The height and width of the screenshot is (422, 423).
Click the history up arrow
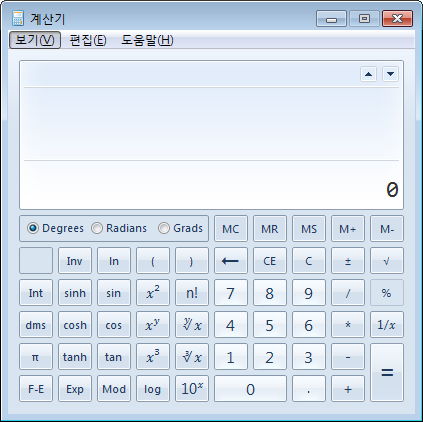coord(368,74)
